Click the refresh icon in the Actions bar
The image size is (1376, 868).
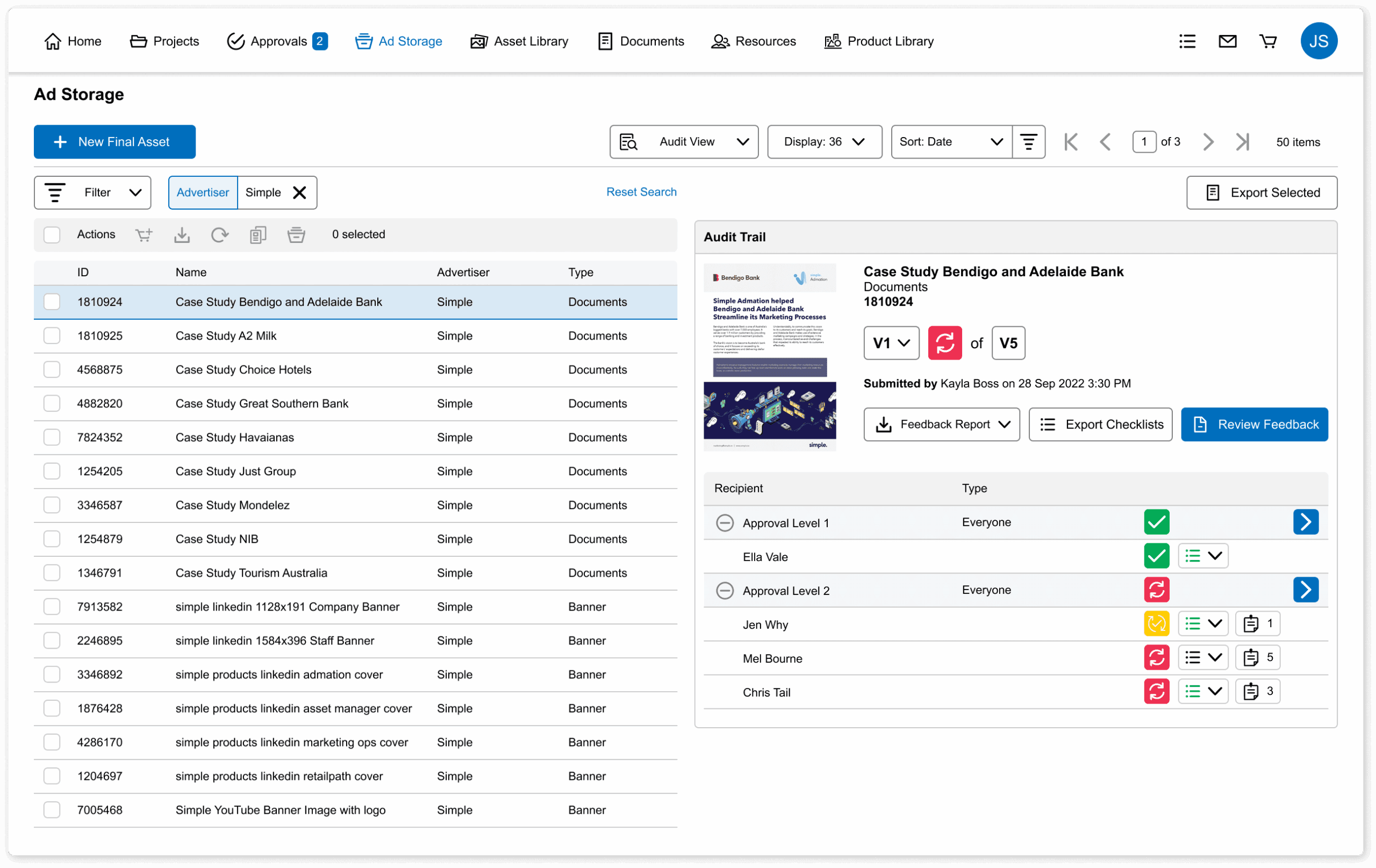[219, 234]
